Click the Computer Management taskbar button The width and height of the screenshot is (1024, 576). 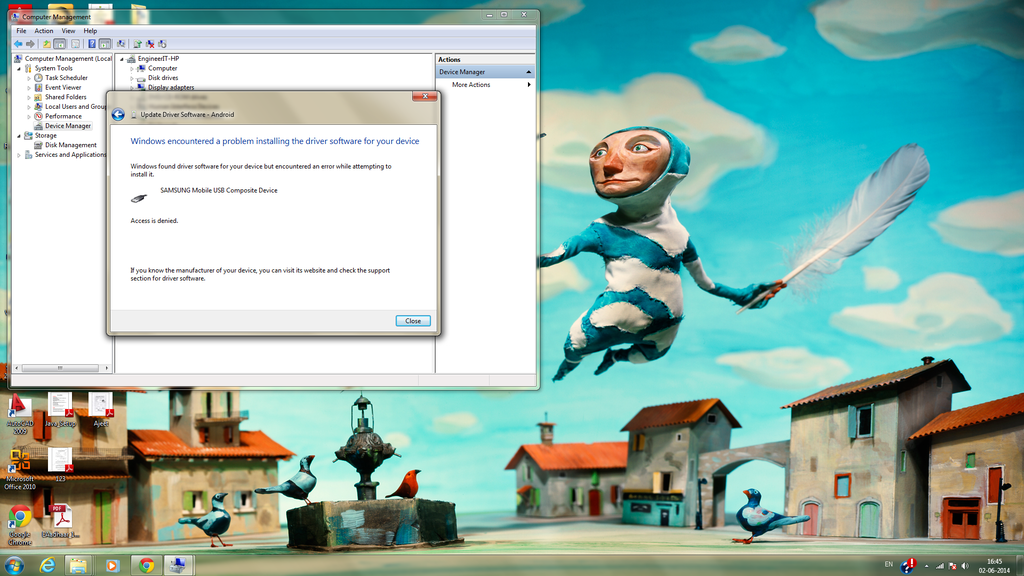point(178,565)
